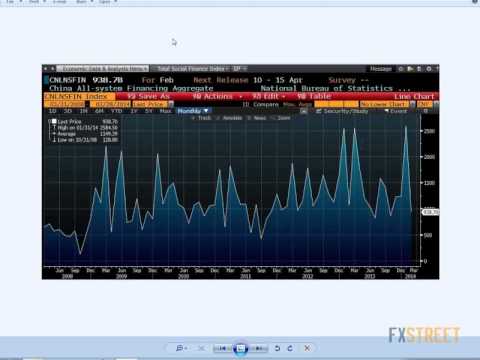
Task: Expand the Edit dropdown in red toolbar
Action: pyautogui.click(x=269, y=96)
